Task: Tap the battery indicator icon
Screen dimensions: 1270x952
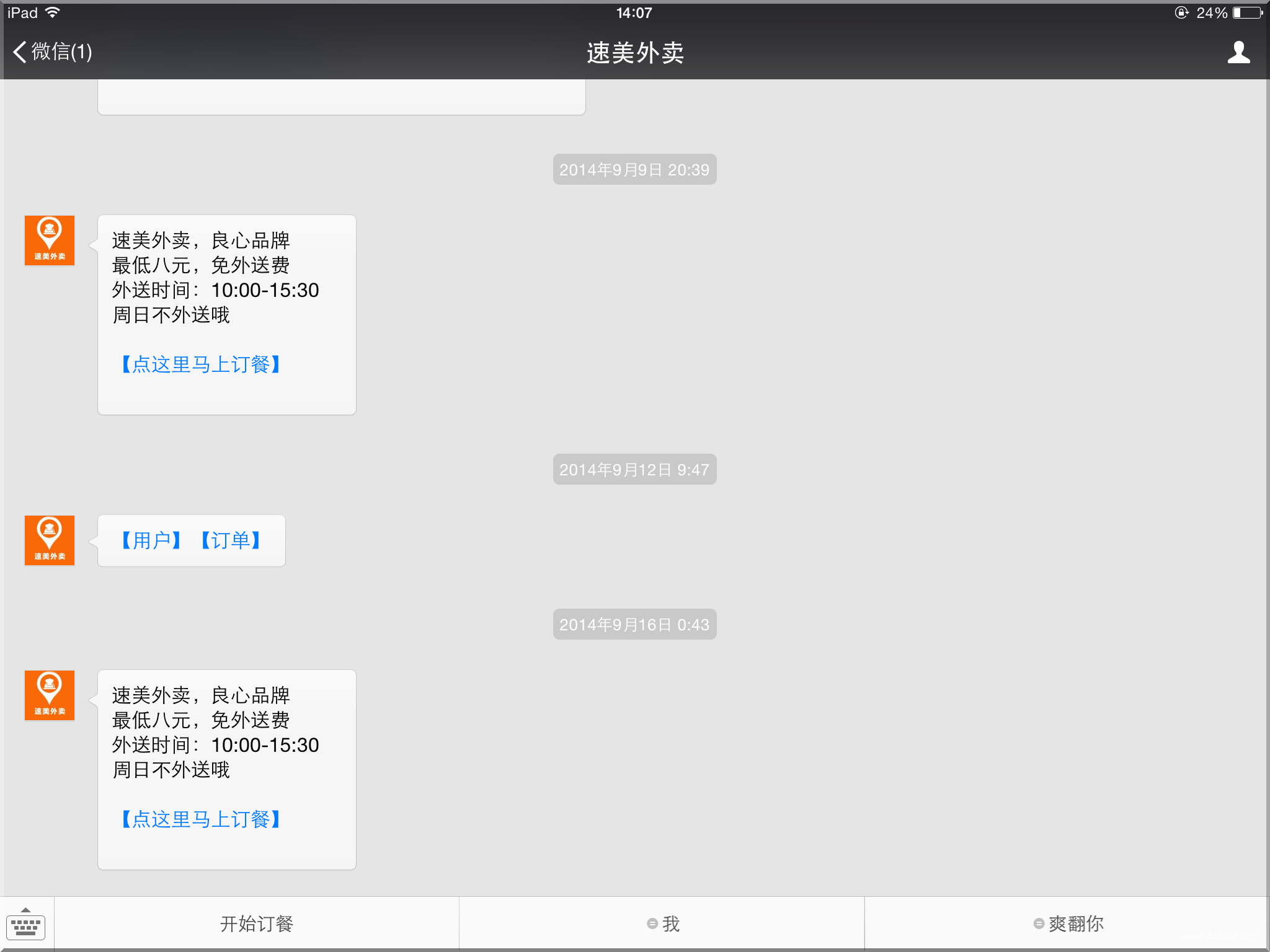Action: [x=1248, y=12]
